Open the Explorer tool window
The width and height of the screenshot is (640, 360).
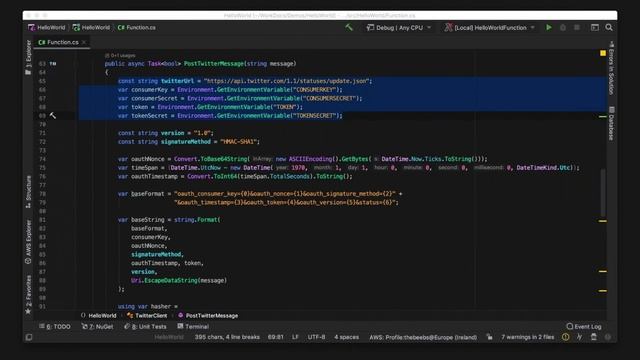tap(28, 57)
